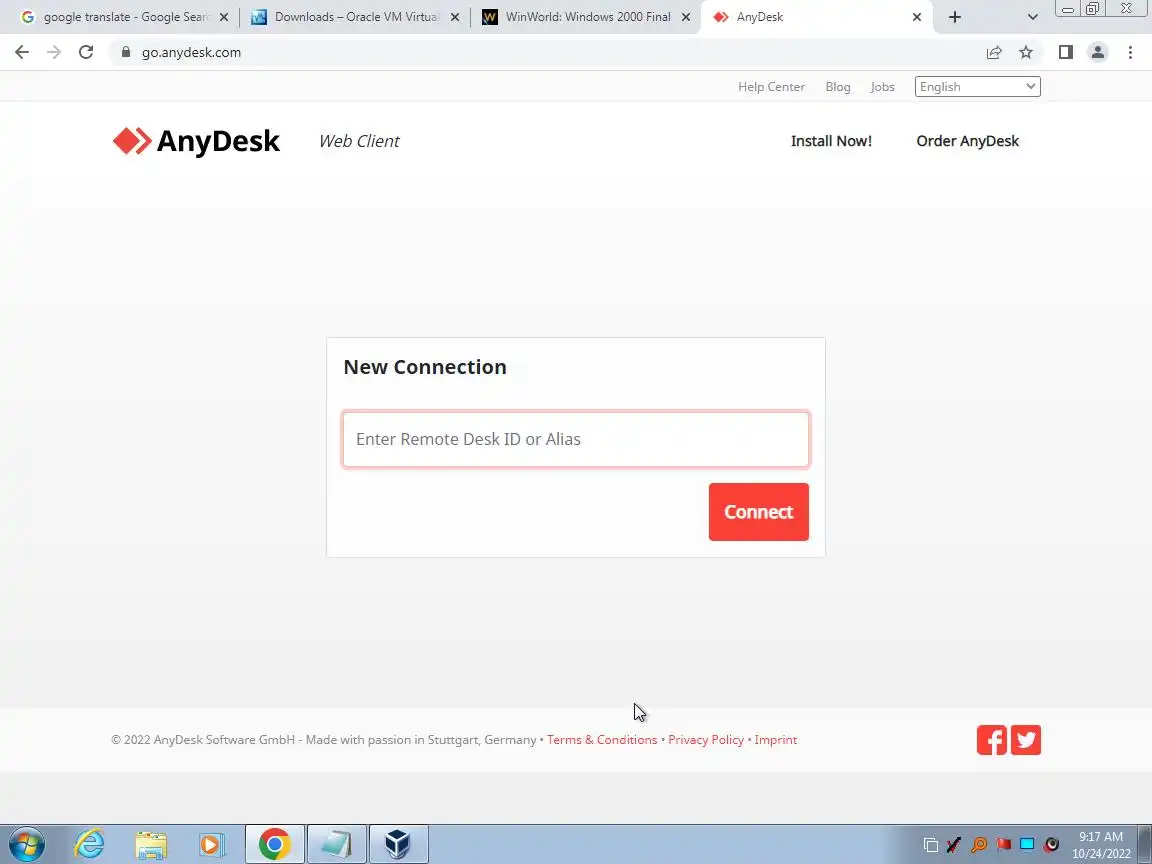
Task: Open AnyDesk Twitter page icon
Action: coord(1026,740)
